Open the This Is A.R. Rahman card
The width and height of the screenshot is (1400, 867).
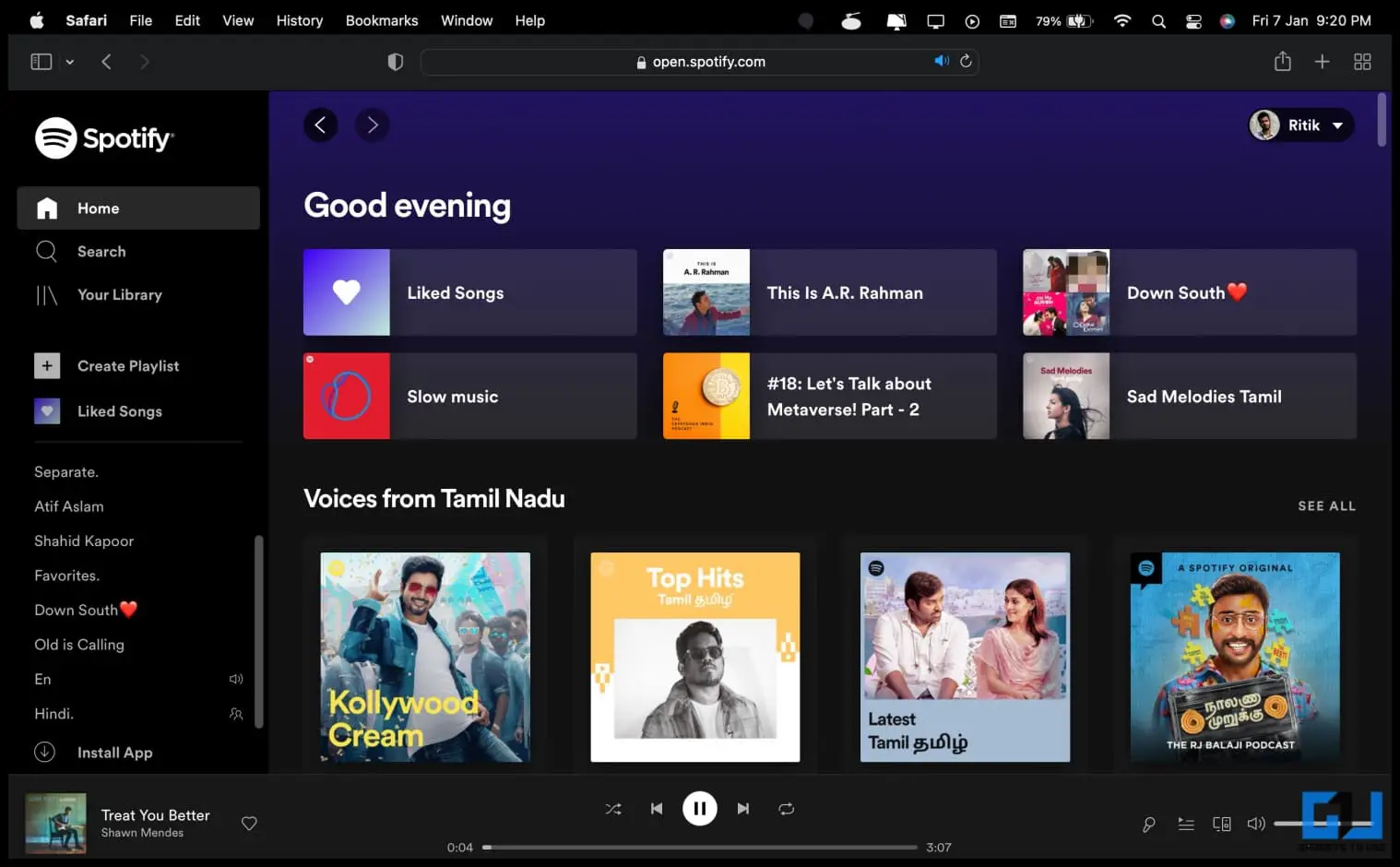(830, 292)
